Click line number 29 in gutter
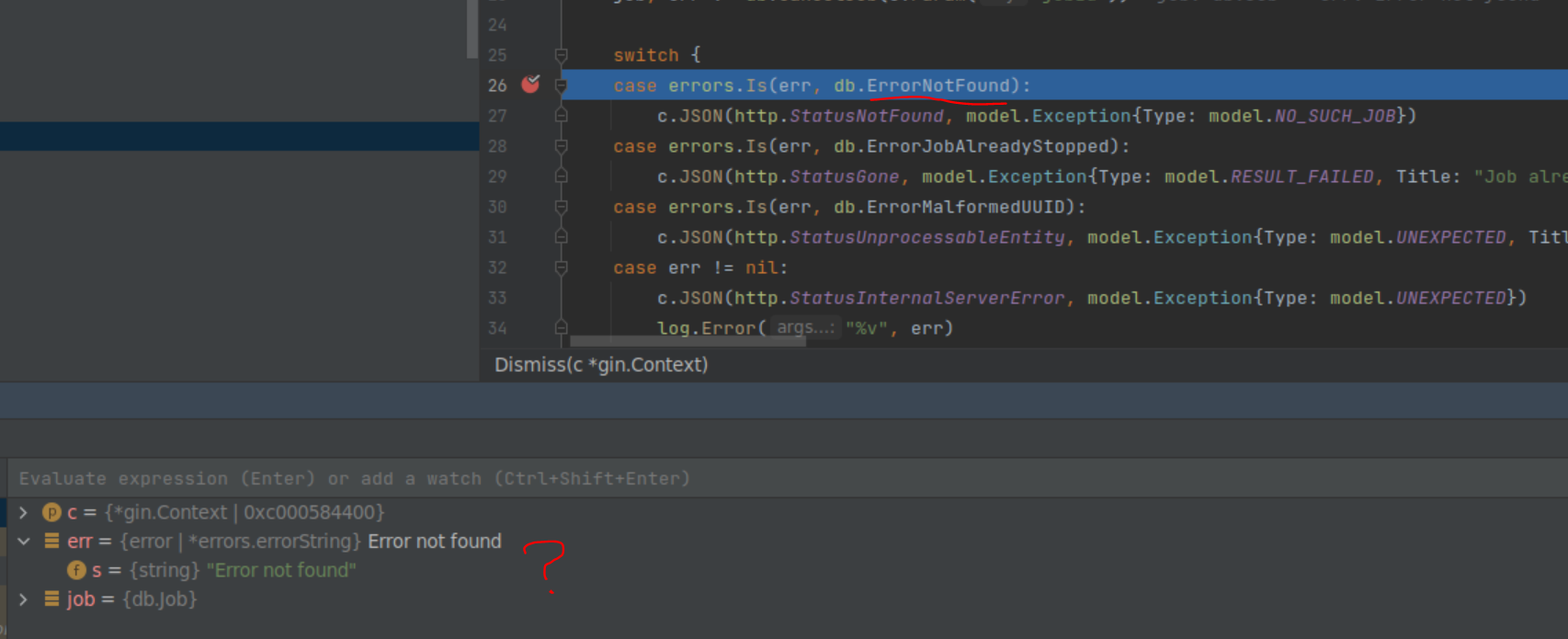The width and height of the screenshot is (1568, 639). coord(497,177)
